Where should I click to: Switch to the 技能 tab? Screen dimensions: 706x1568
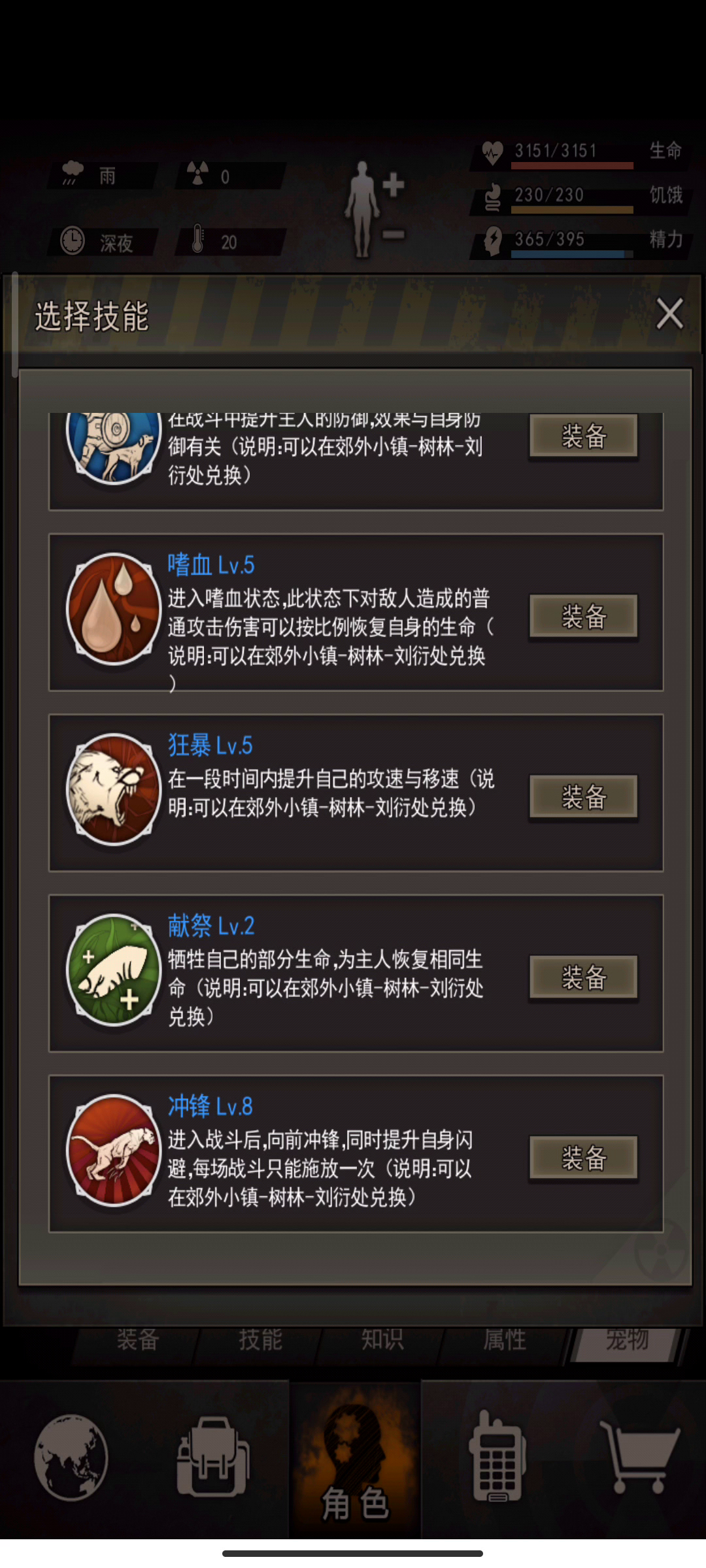(x=260, y=1339)
